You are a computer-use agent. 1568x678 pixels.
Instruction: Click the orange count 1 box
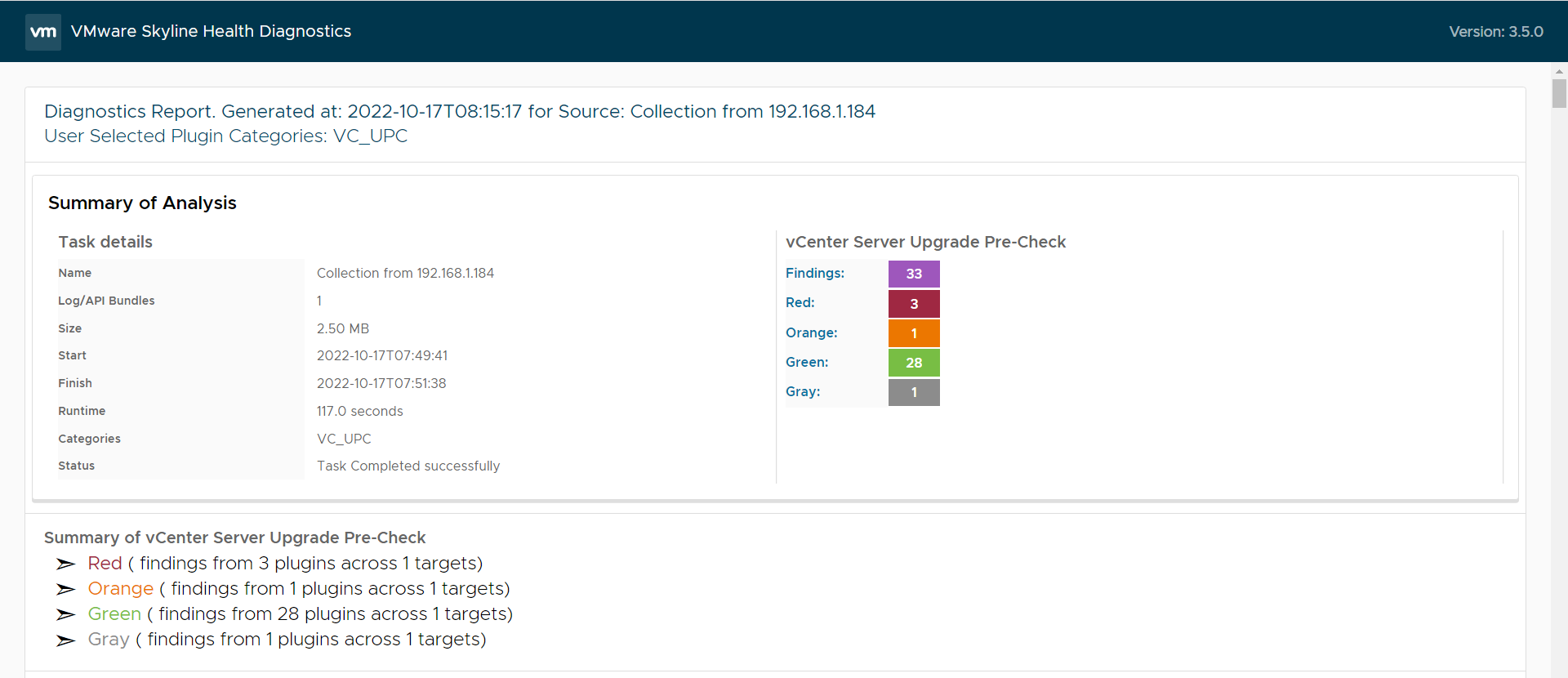[x=914, y=333]
